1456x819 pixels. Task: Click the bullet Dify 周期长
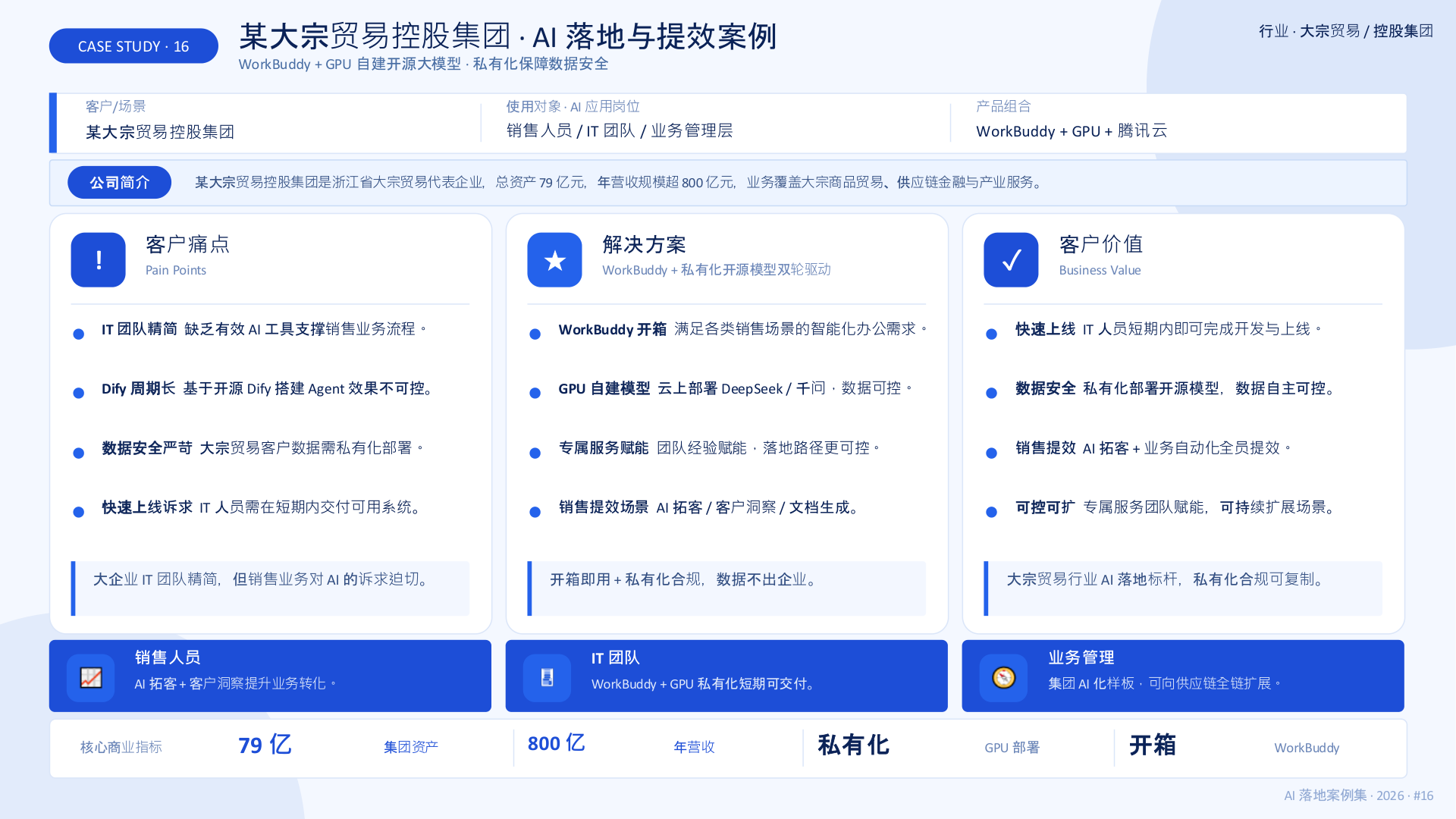268,389
